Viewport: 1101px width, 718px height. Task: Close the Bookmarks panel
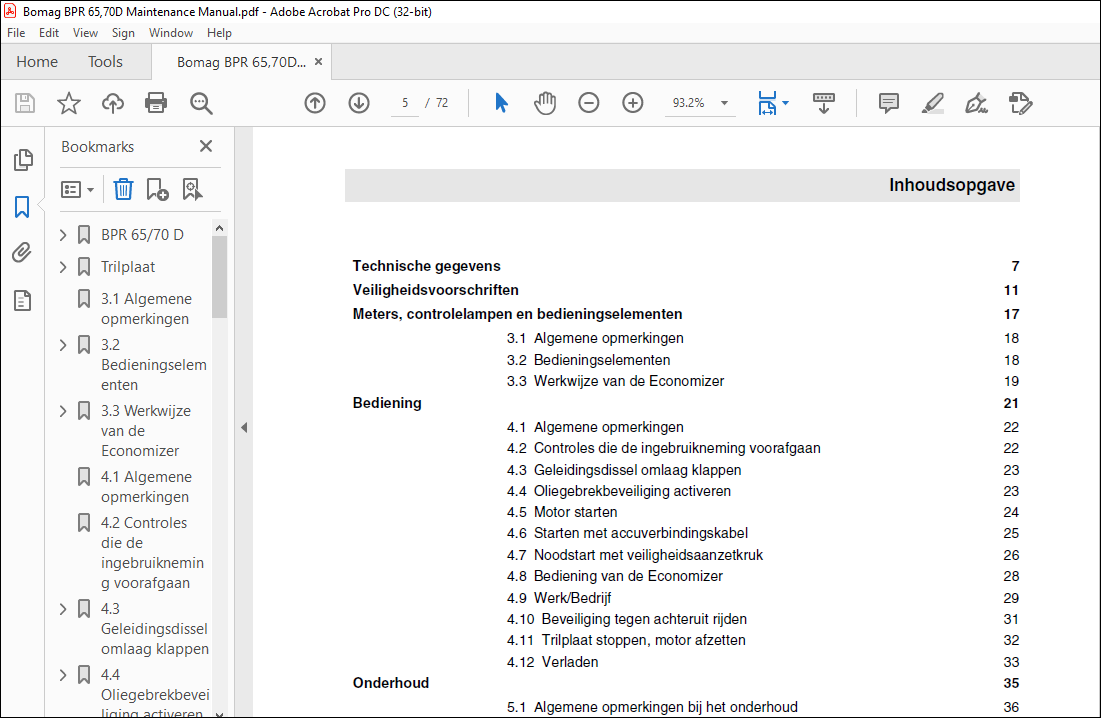tap(206, 146)
